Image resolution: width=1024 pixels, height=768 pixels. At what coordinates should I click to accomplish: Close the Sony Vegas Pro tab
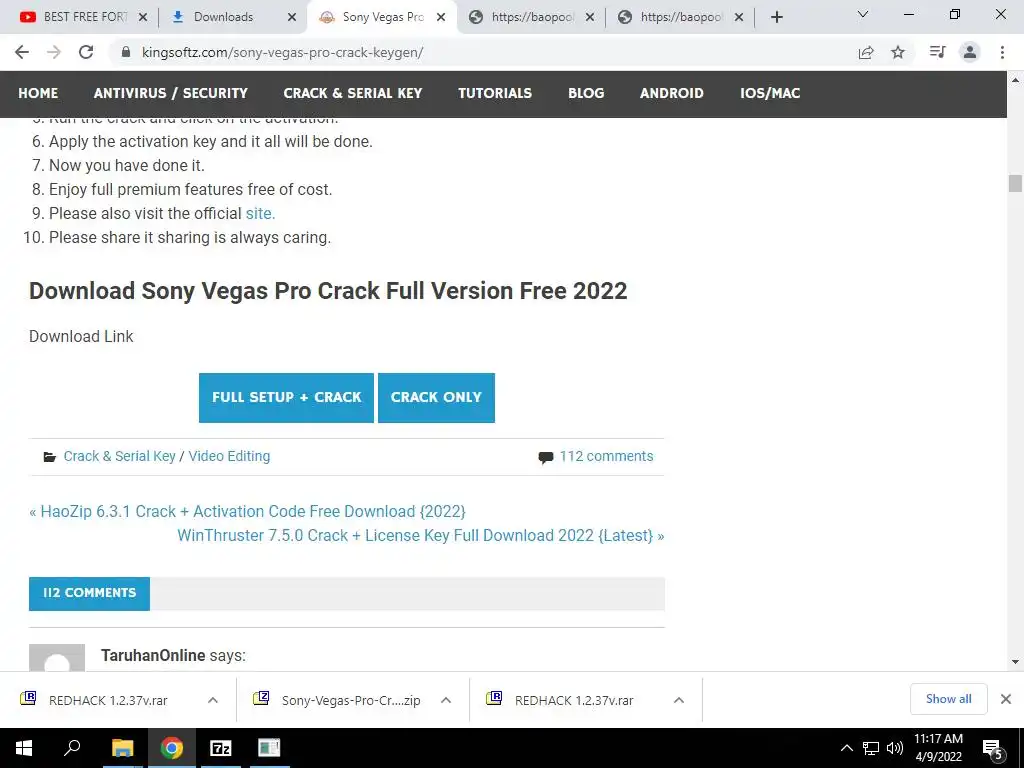[441, 17]
